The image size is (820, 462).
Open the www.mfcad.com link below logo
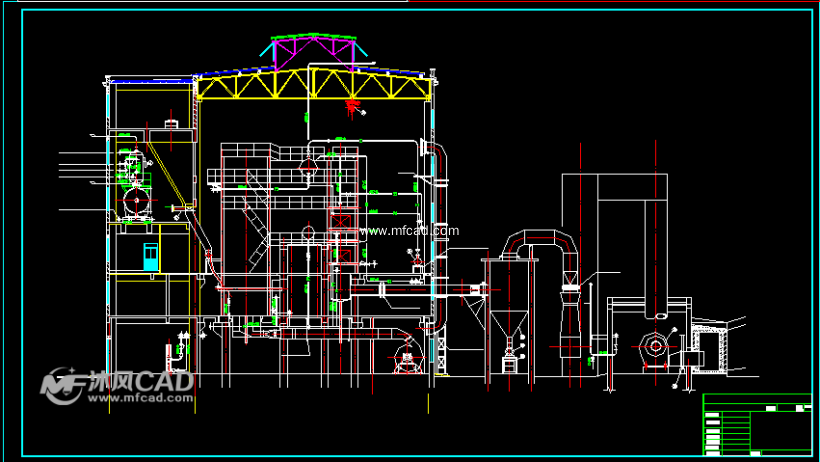click(139, 398)
